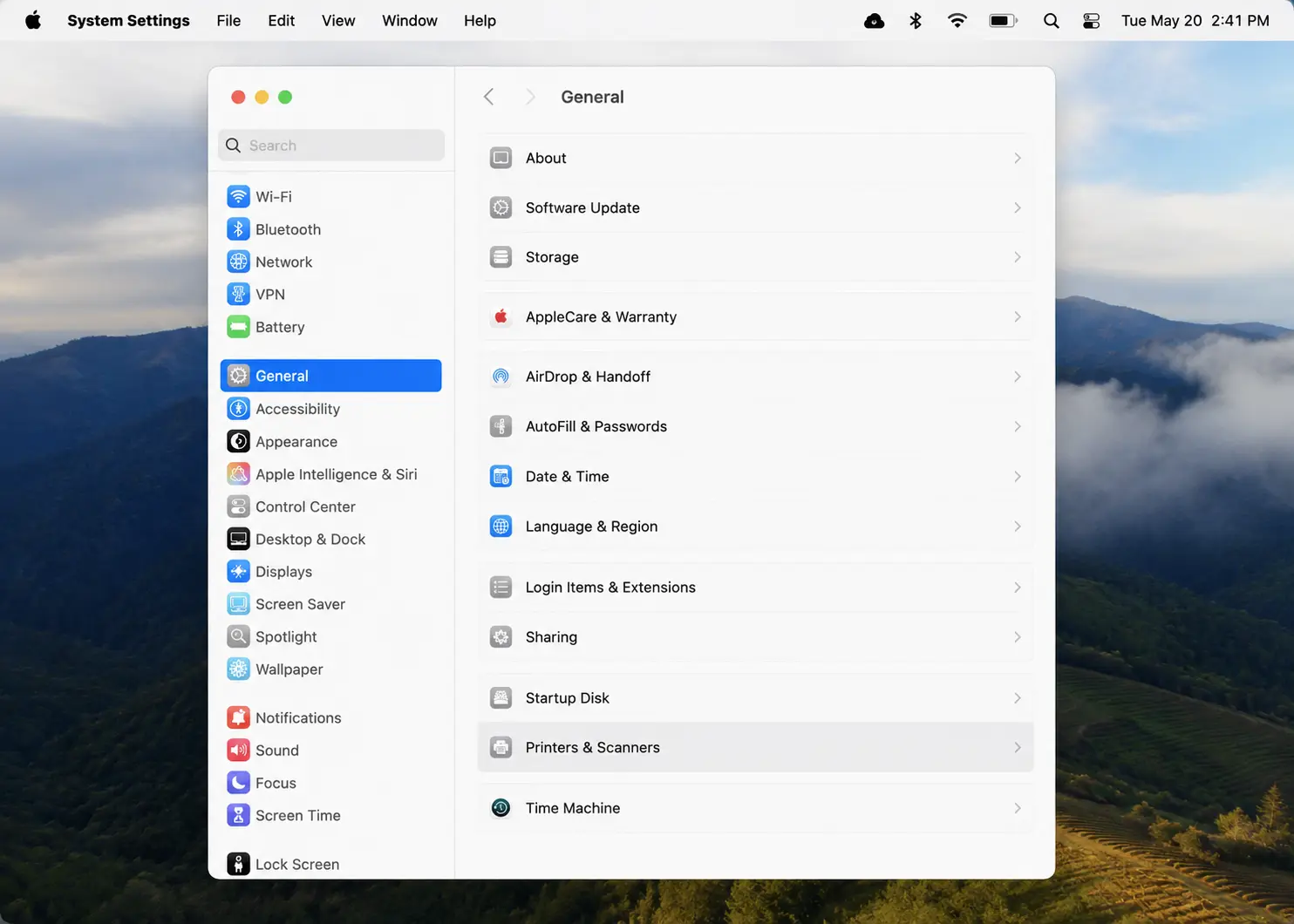The width and height of the screenshot is (1294, 924).
Task: Open Storage via its row chevron
Action: pos(1017,257)
